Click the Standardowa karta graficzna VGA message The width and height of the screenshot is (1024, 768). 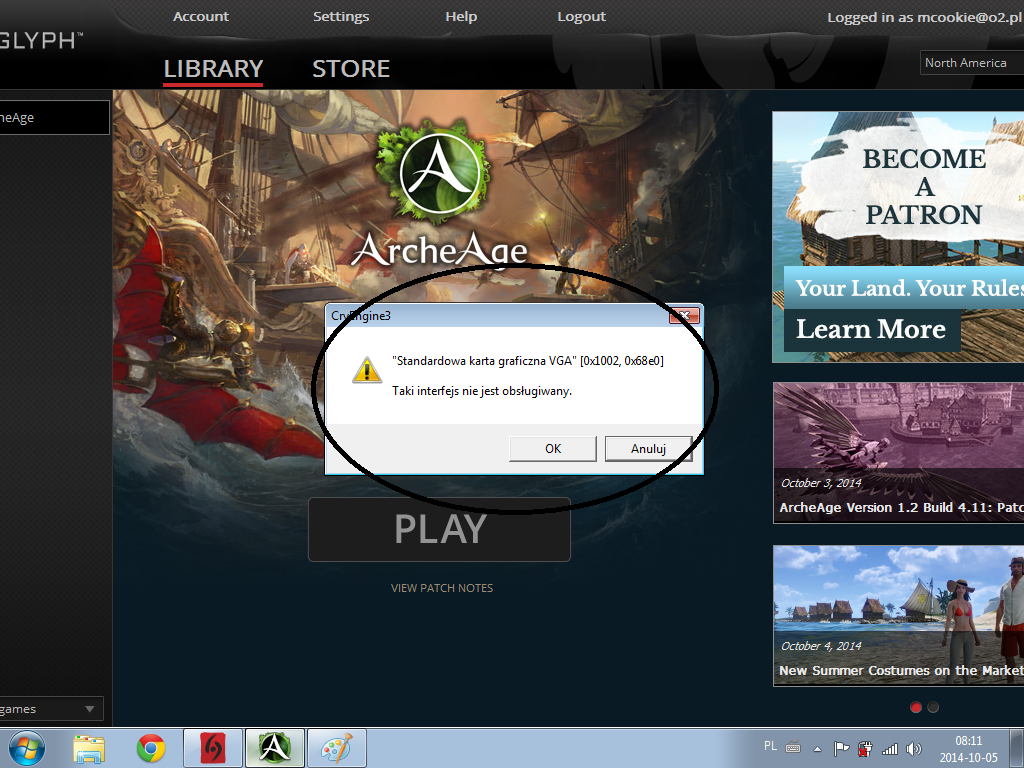(x=528, y=360)
